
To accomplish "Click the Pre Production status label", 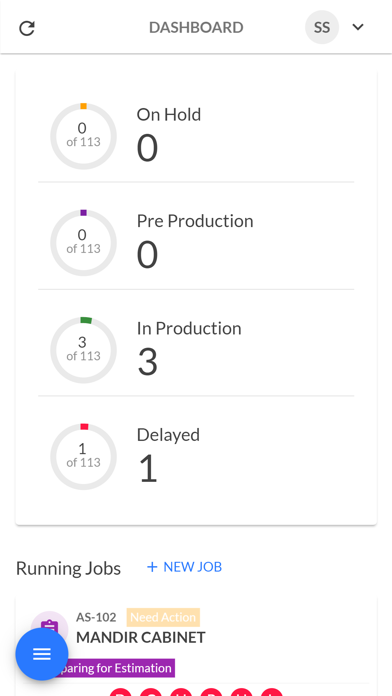I will (195, 221).
